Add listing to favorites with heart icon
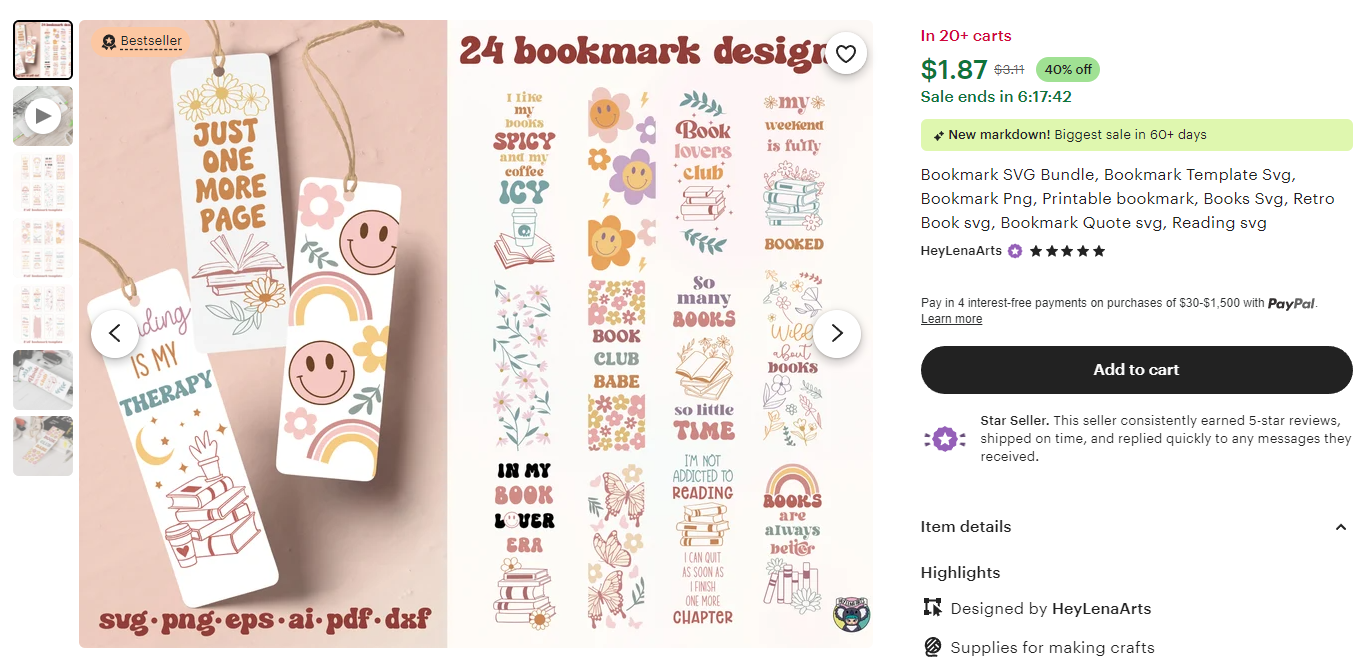1369x667 pixels. 846,54
